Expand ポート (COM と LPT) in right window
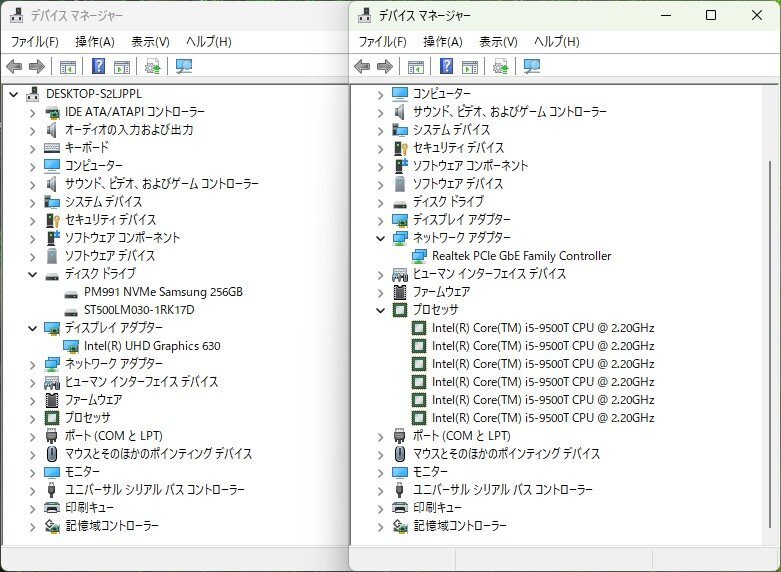 click(381, 436)
